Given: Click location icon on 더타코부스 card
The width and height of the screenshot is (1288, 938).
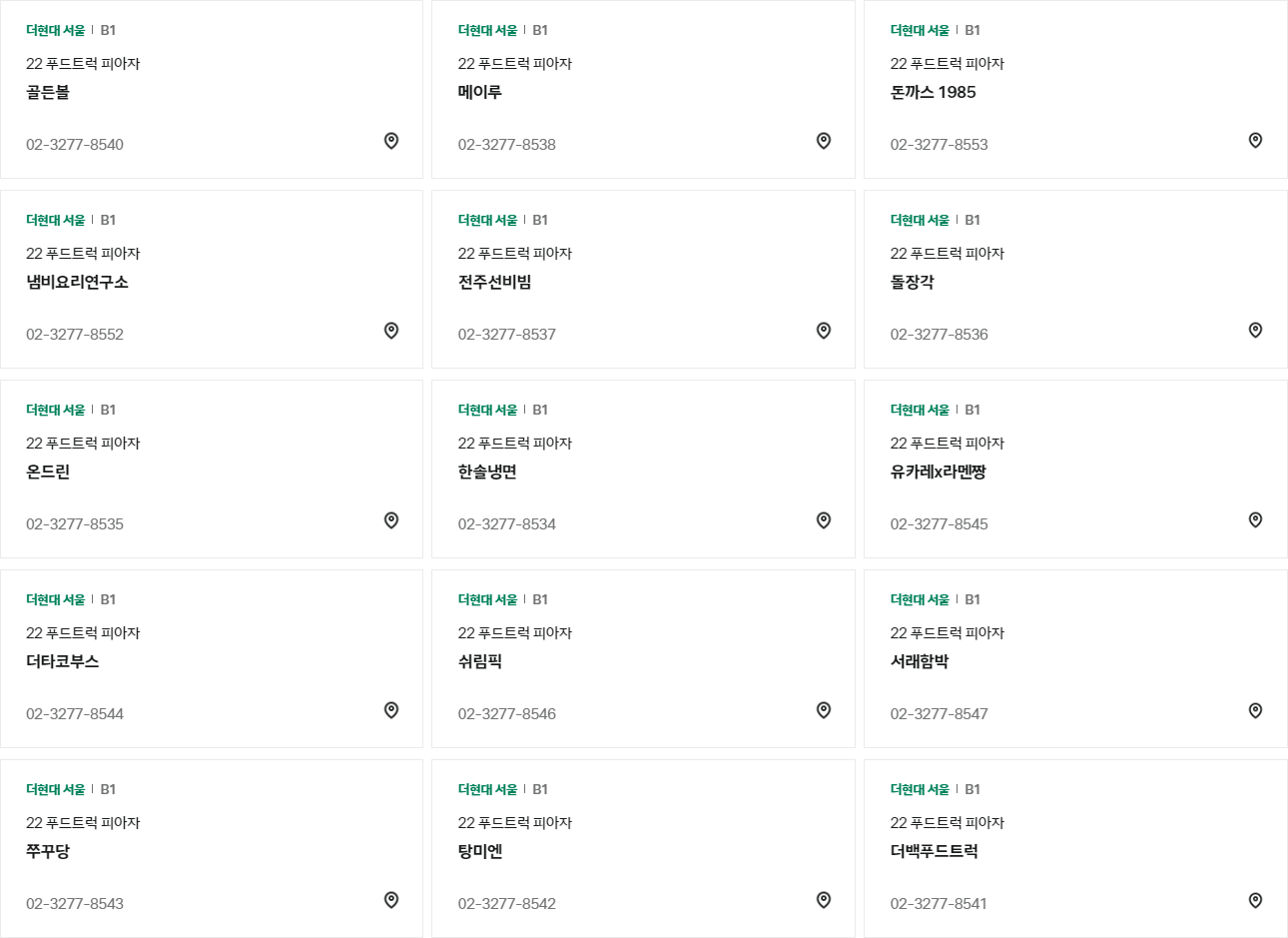Looking at the screenshot, I should tap(391, 710).
